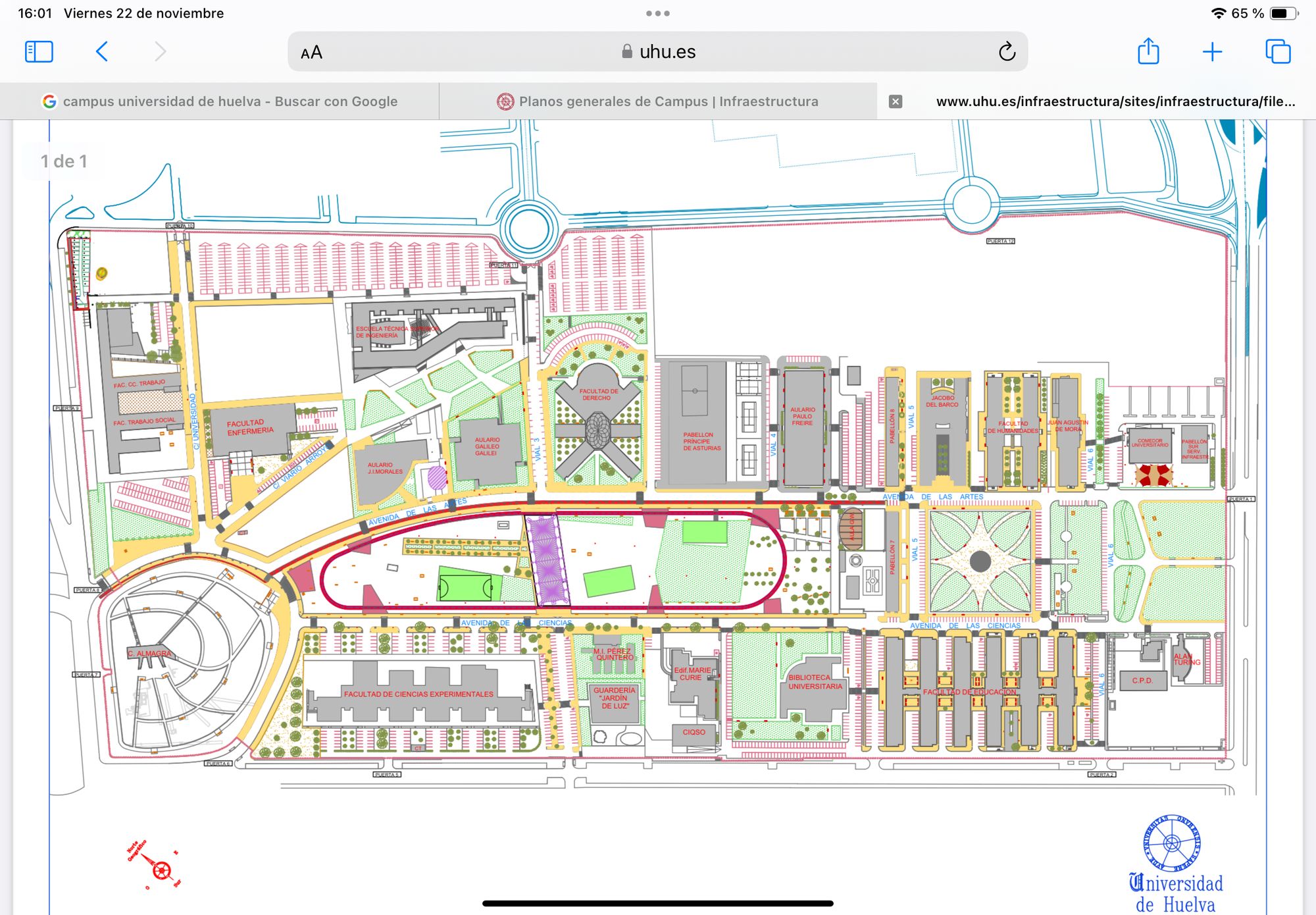Open the AA page settings menu
Viewport: 1316px width, 915px height.
pyautogui.click(x=311, y=52)
